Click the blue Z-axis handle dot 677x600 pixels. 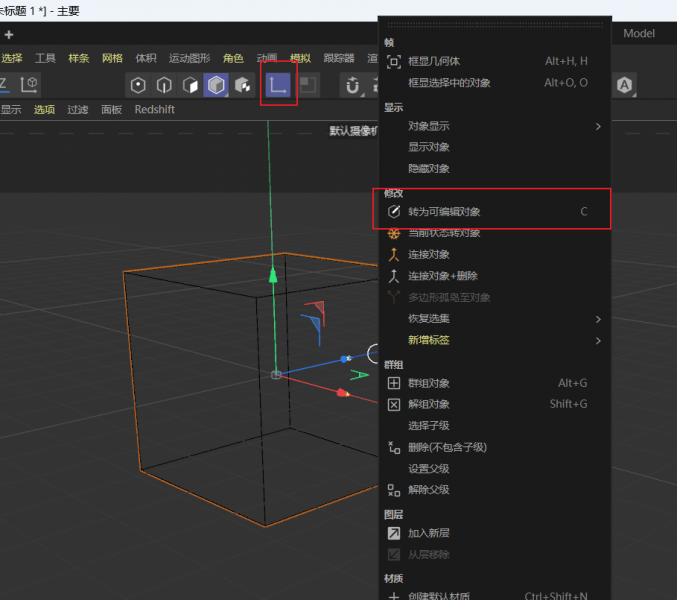click(345, 359)
